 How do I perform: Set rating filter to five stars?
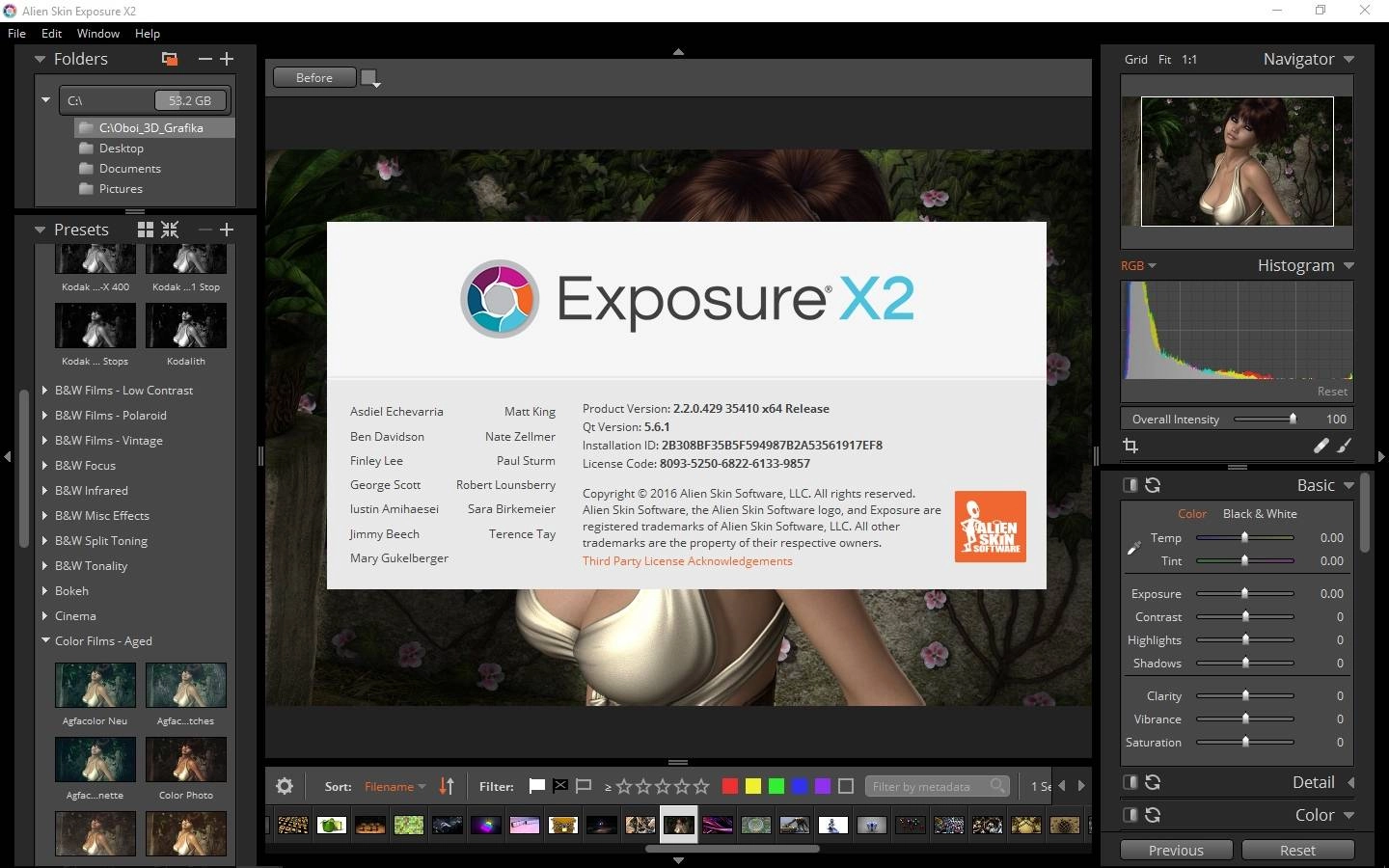[x=701, y=786]
